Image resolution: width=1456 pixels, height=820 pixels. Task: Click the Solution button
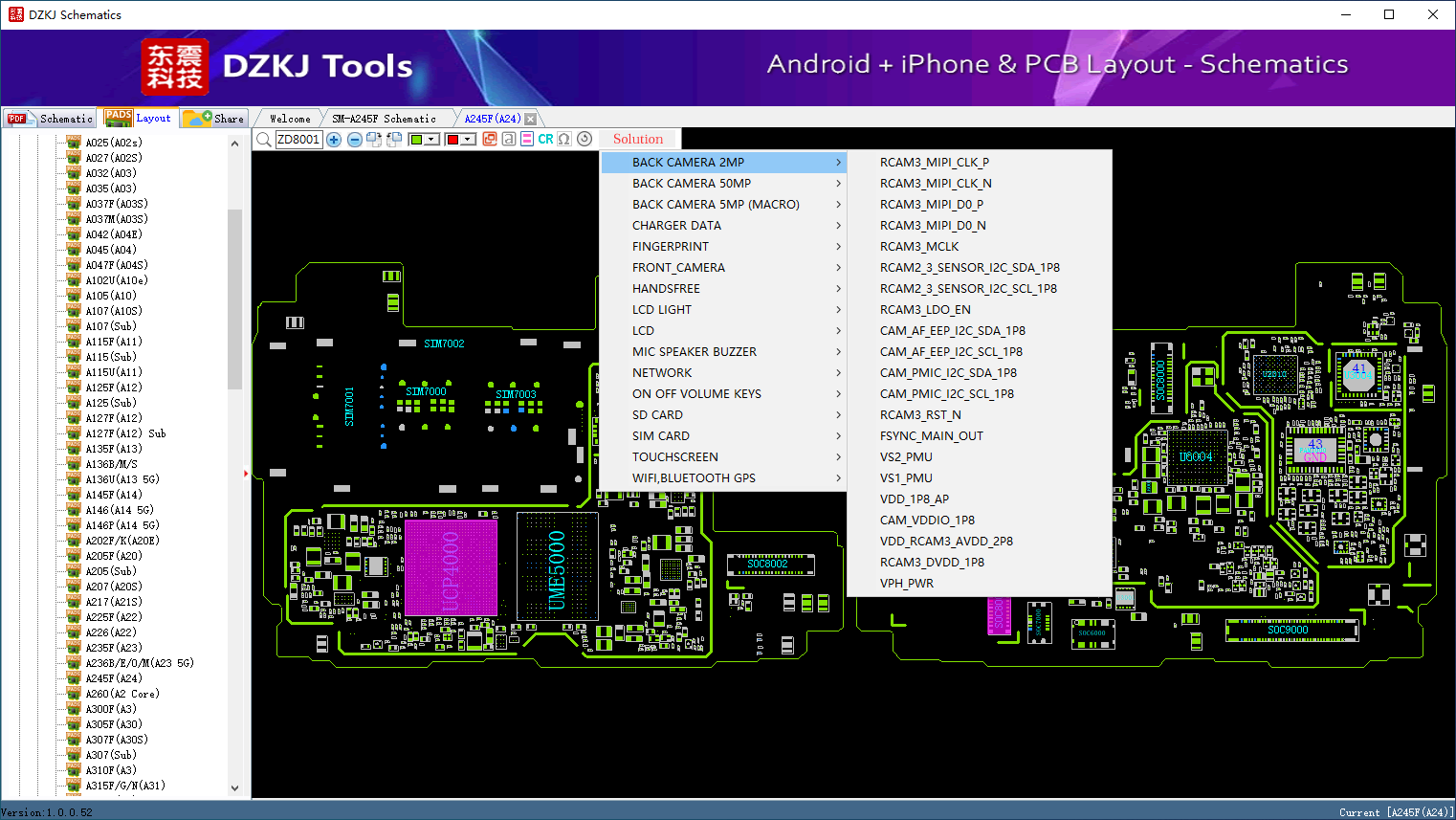point(638,140)
